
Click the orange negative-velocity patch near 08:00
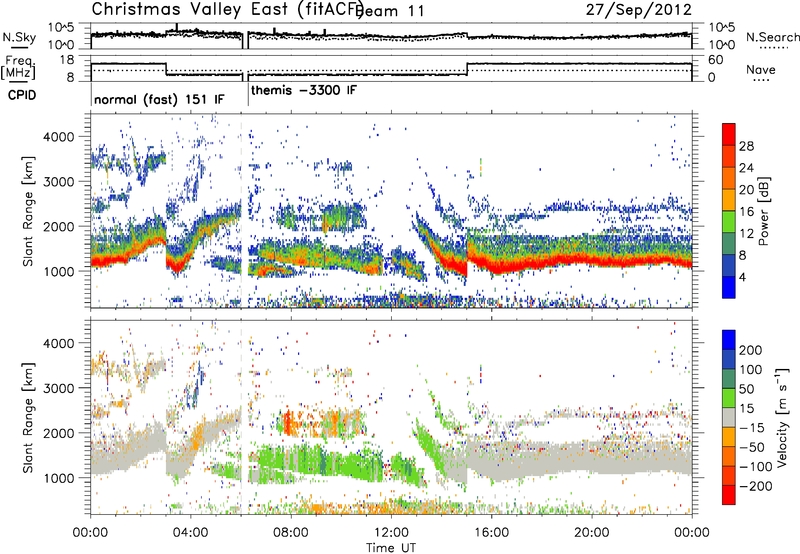click(x=290, y=422)
